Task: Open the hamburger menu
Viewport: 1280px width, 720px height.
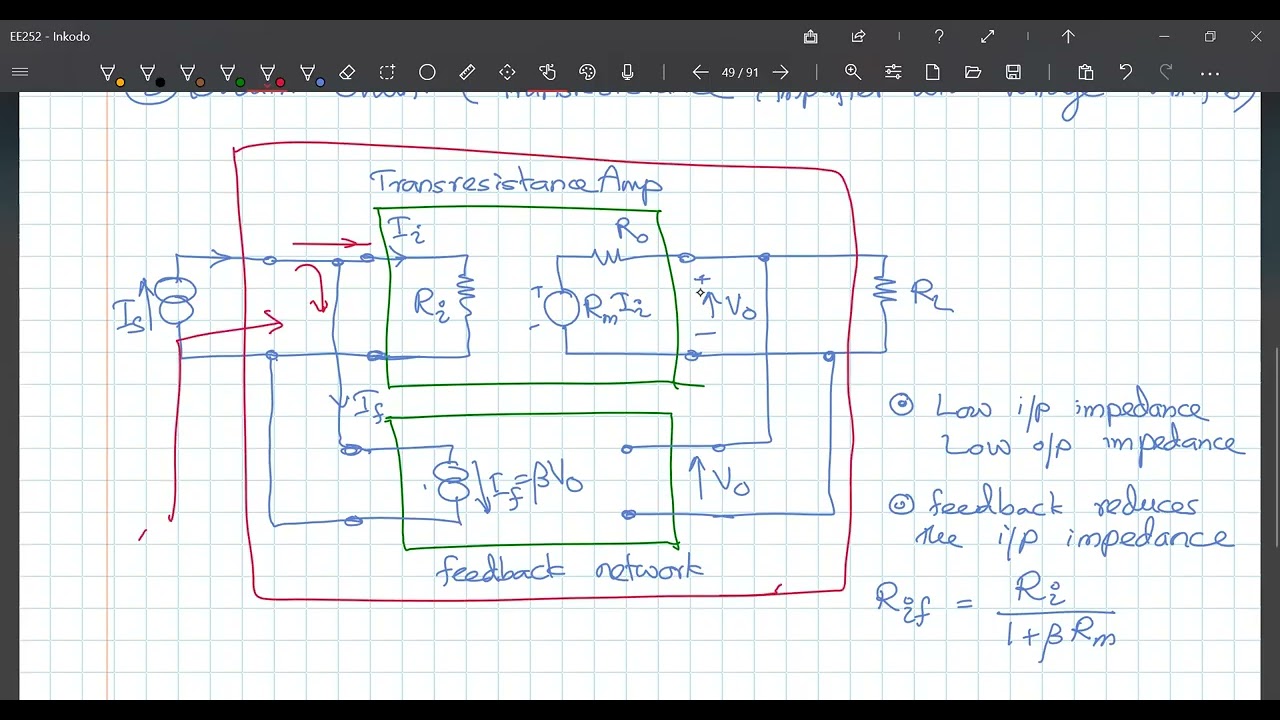Action: click(x=20, y=72)
